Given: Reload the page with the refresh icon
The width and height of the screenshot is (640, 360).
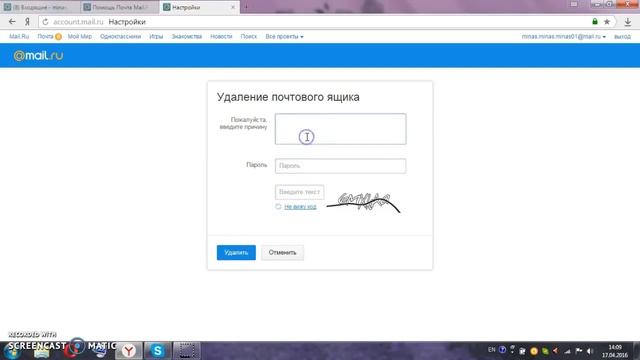Looking at the screenshot, I should tap(45, 22).
